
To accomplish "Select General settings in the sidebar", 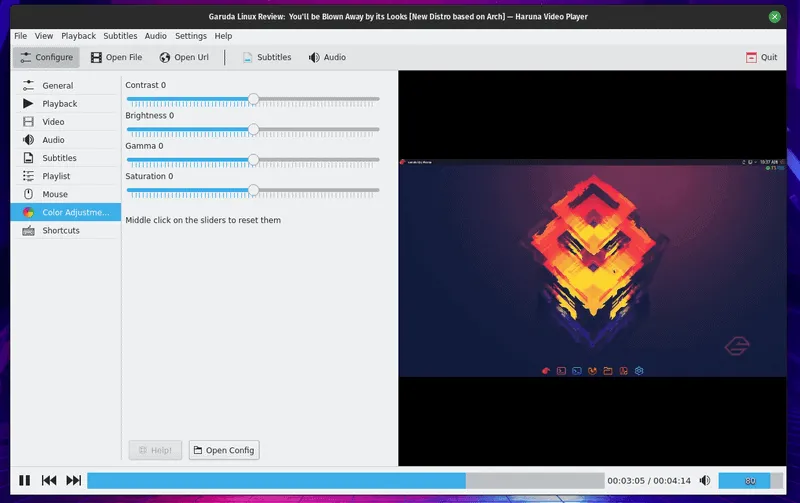I will (57, 86).
